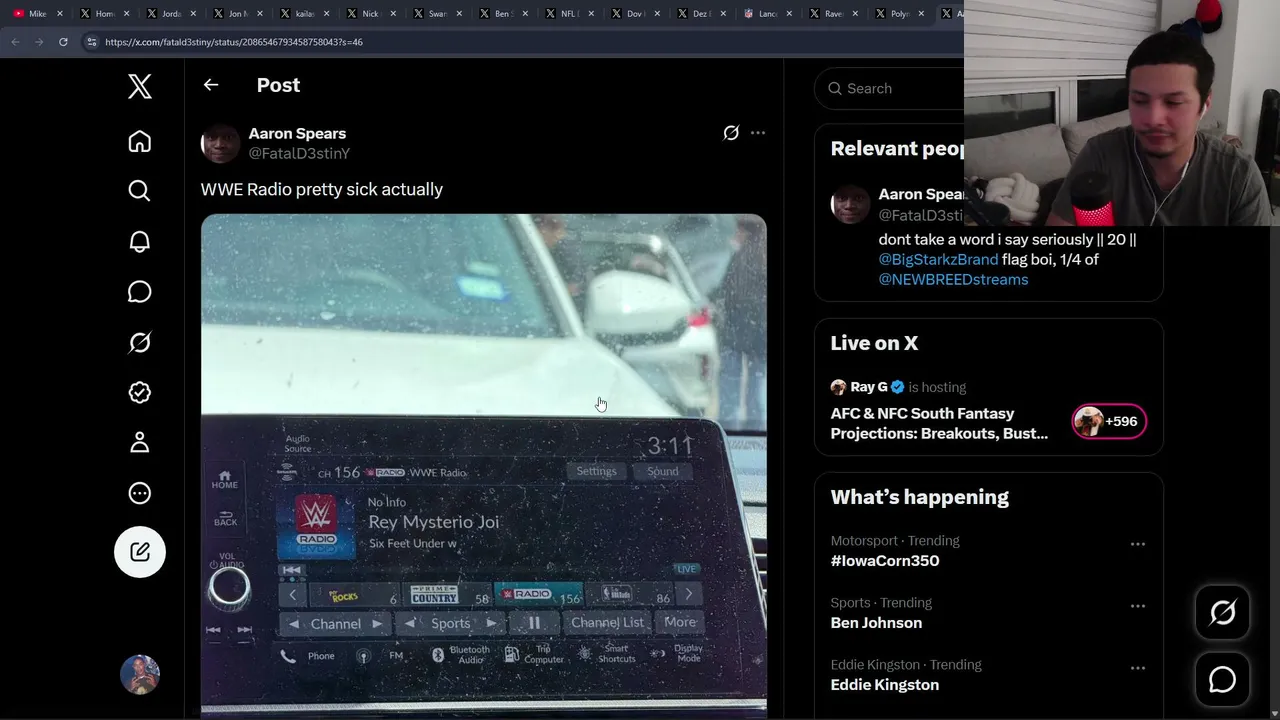Switch to the Nick browser tab
1280x720 pixels.
pyautogui.click(x=370, y=14)
